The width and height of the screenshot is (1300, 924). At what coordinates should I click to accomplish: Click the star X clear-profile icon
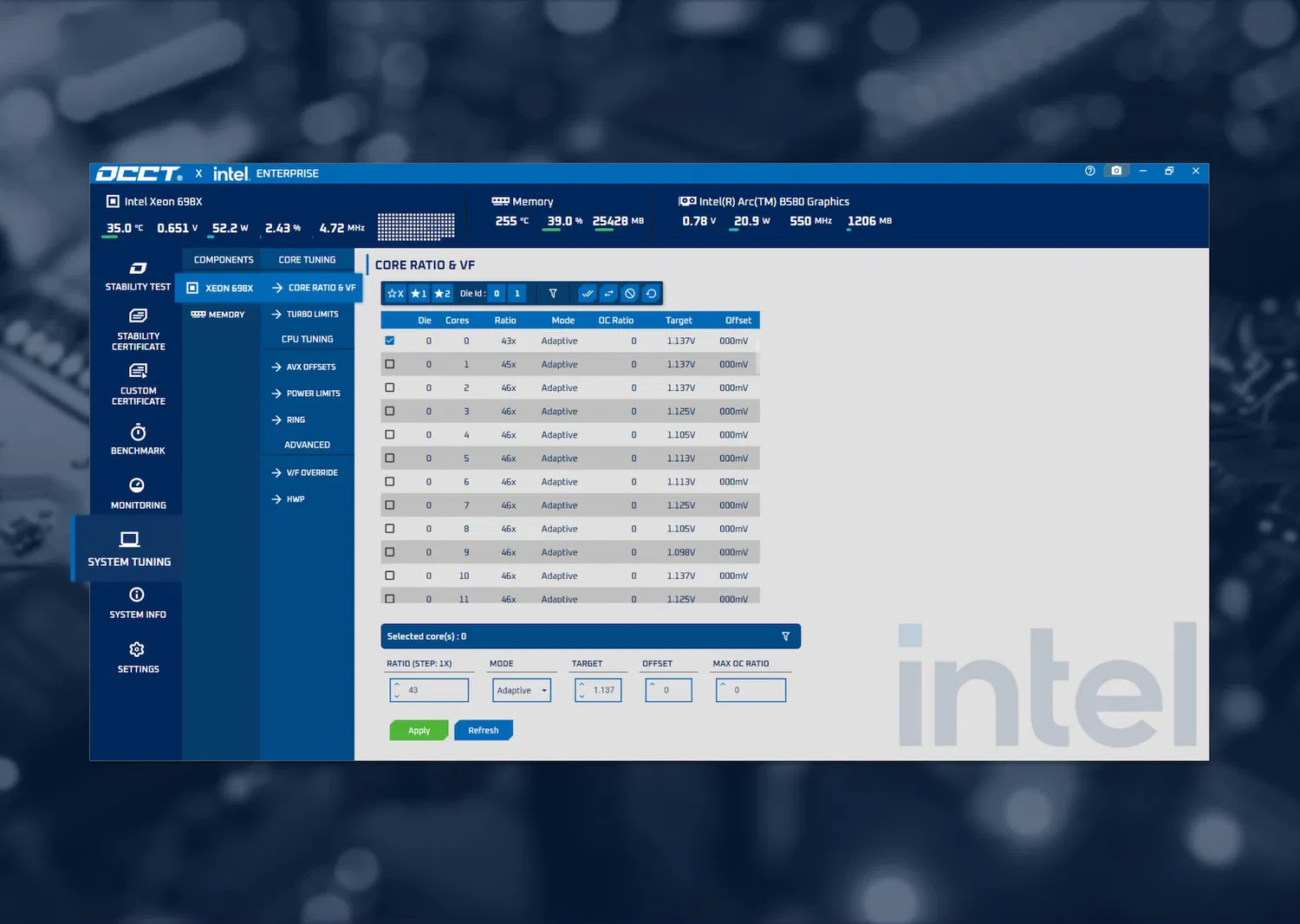point(395,294)
